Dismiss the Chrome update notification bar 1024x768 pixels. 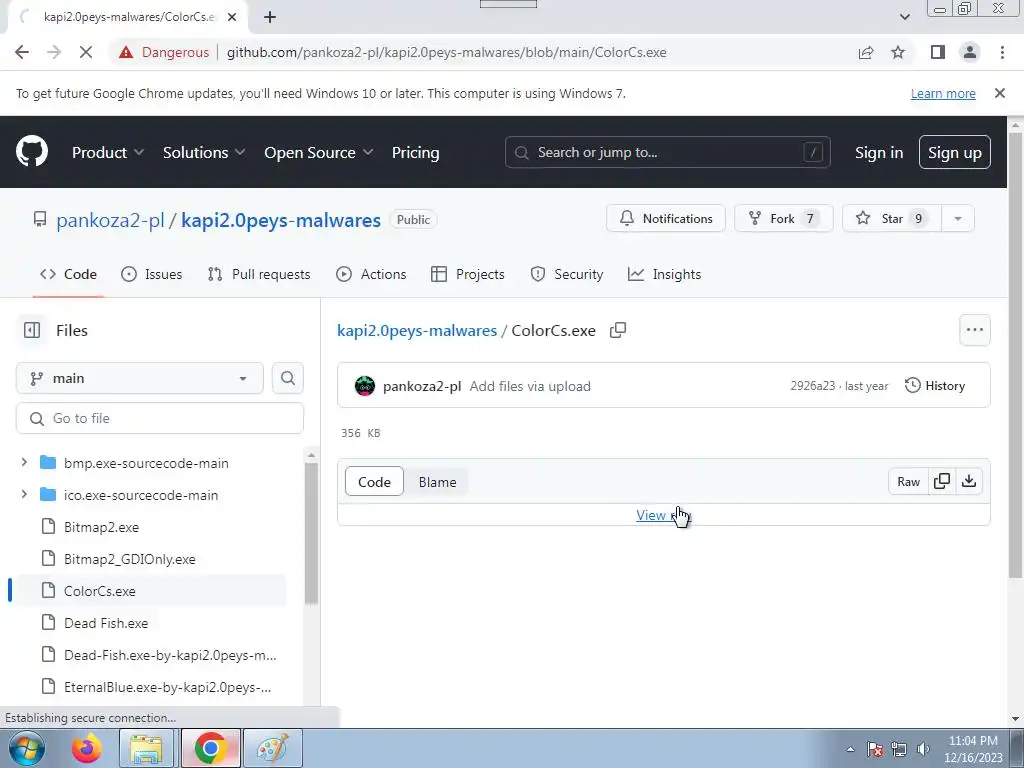tap(999, 93)
